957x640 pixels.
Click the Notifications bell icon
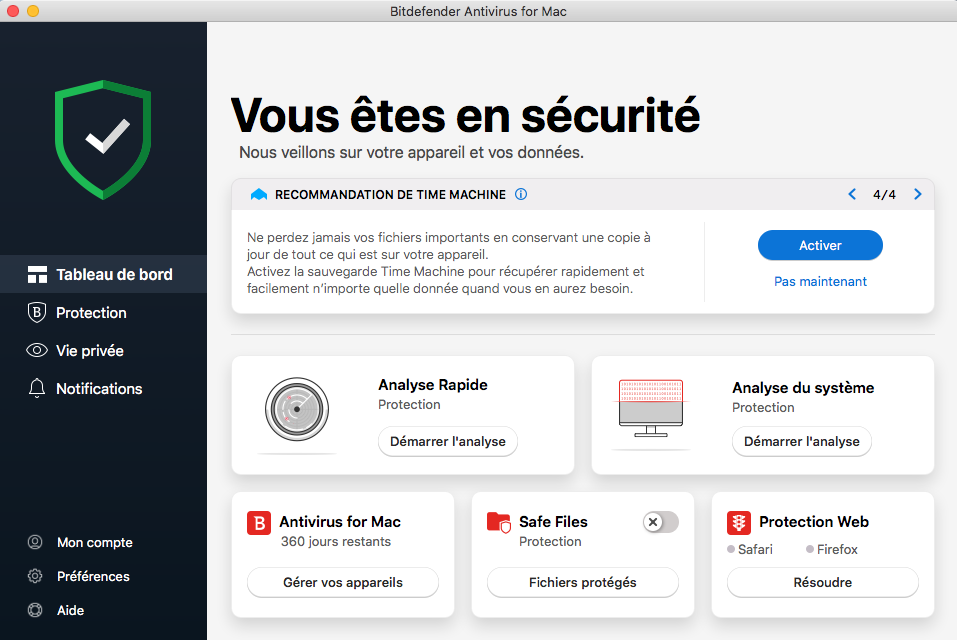pos(37,389)
